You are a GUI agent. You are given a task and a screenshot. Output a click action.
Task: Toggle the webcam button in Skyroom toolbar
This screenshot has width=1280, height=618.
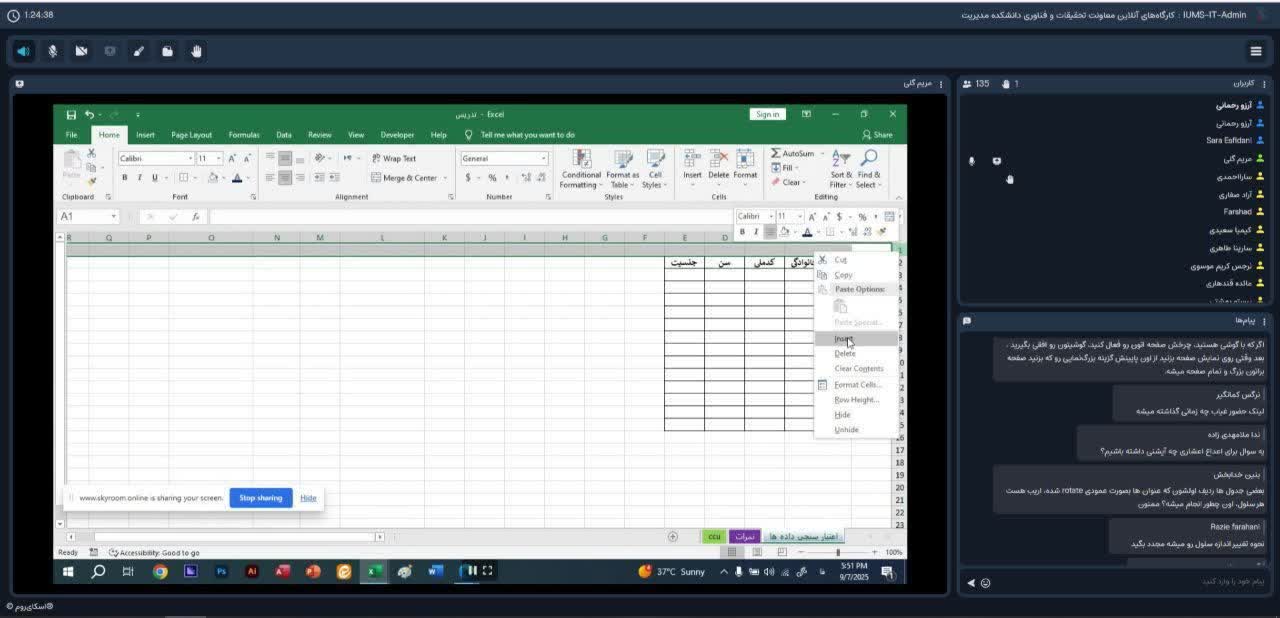click(81, 51)
